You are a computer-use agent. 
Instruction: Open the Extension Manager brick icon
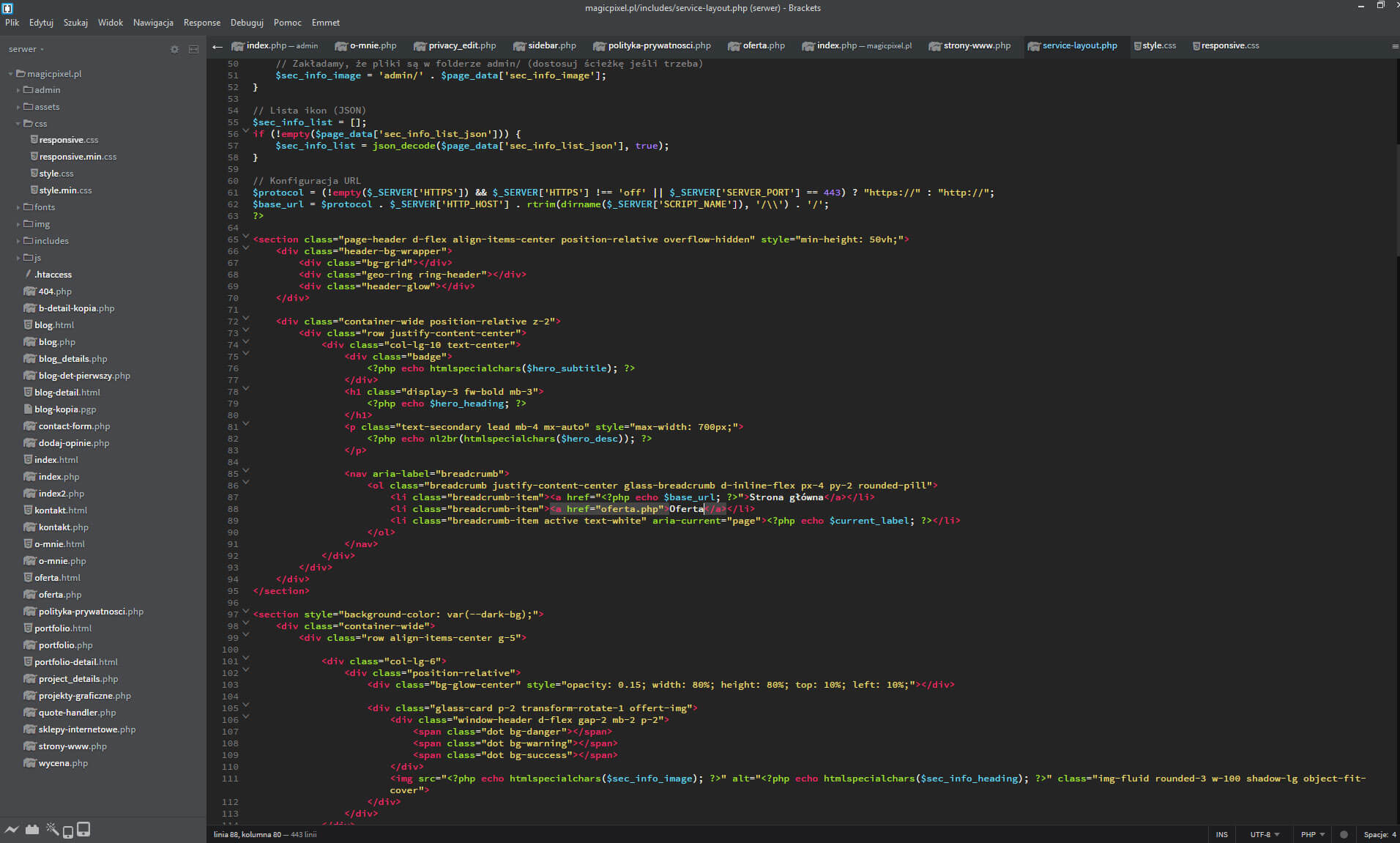[x=31, y=830]
